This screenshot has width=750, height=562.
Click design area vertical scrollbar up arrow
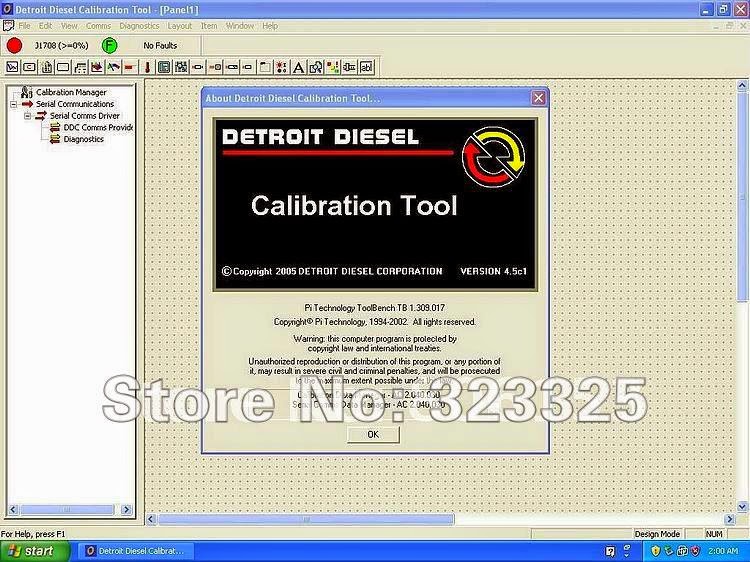pos(742,86)
